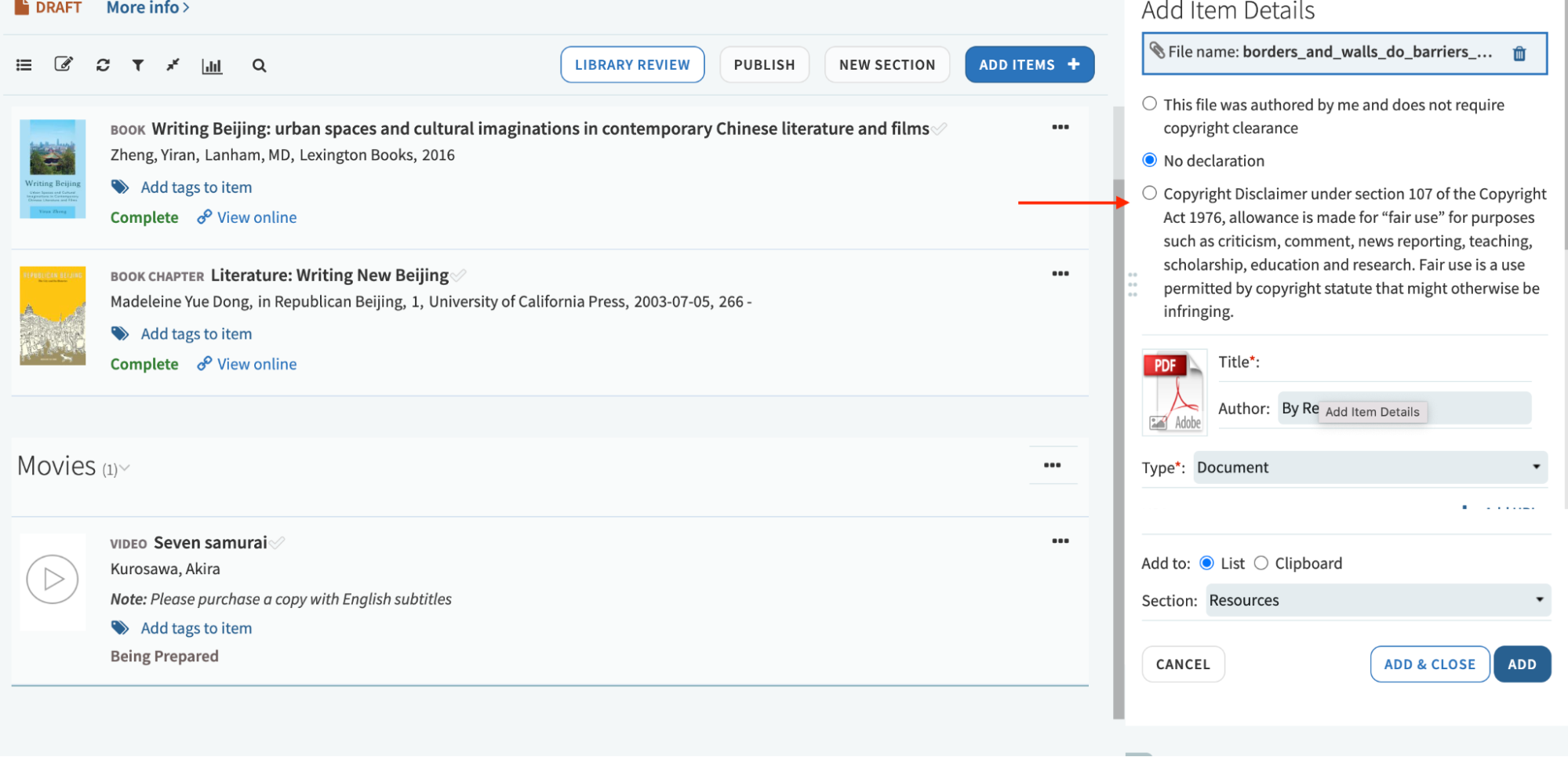Click the refresh icon in the toolbar
Screen dimensions: 1568x757
(102, 65)
